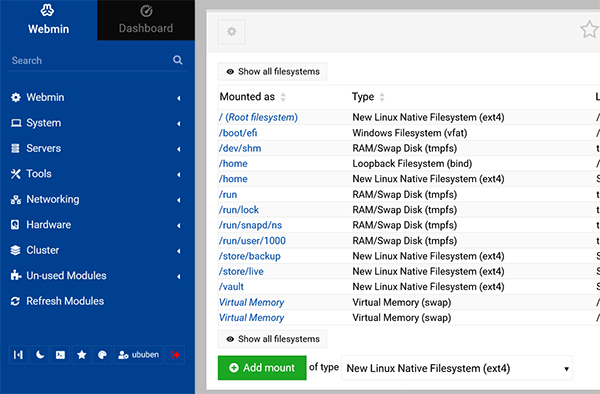Open the Un-used Modules category
This screenshot has height=394, width=600.
click(97, 276)
